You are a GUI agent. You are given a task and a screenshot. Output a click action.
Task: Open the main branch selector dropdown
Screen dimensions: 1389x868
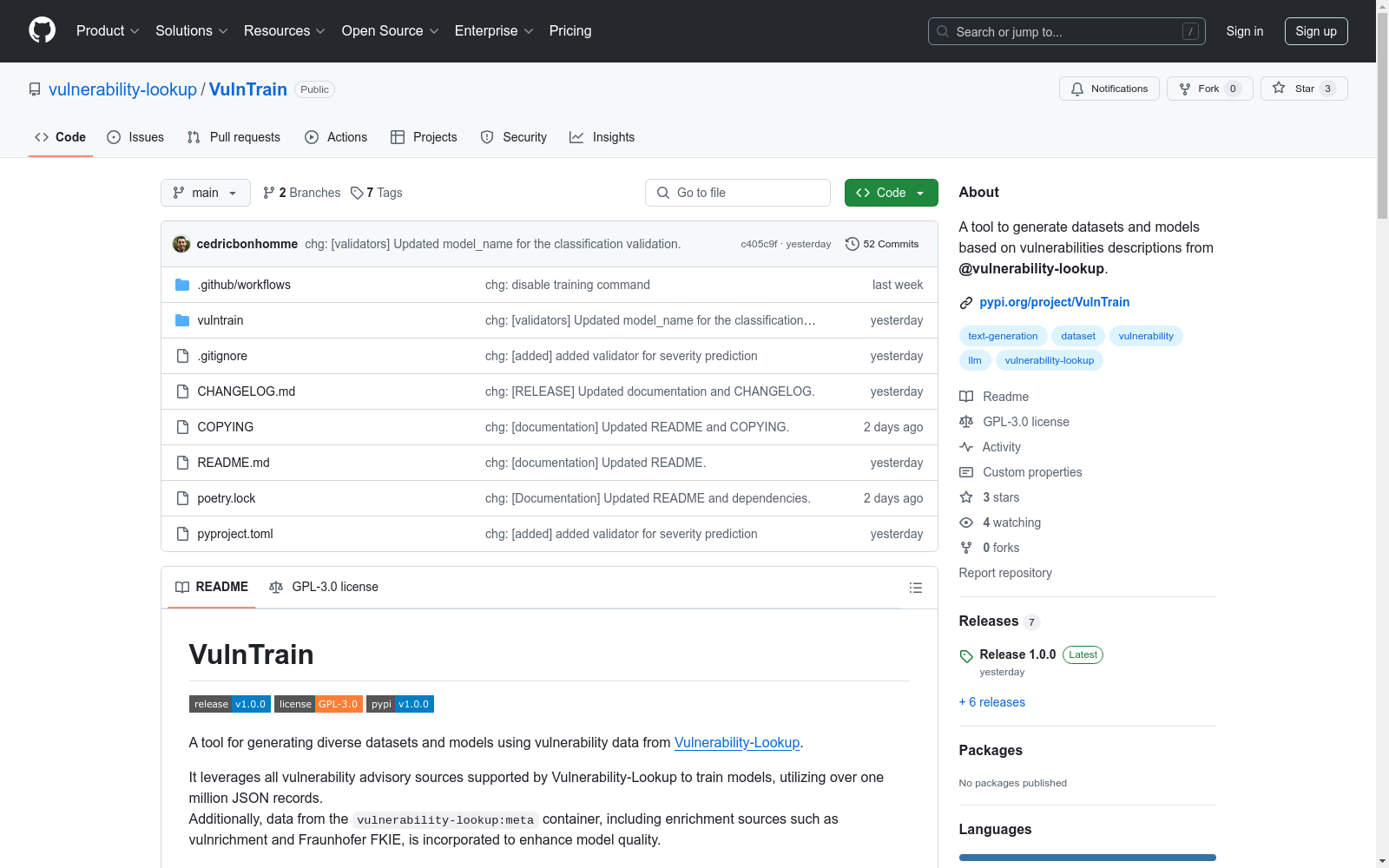click(x=206, y=193)
